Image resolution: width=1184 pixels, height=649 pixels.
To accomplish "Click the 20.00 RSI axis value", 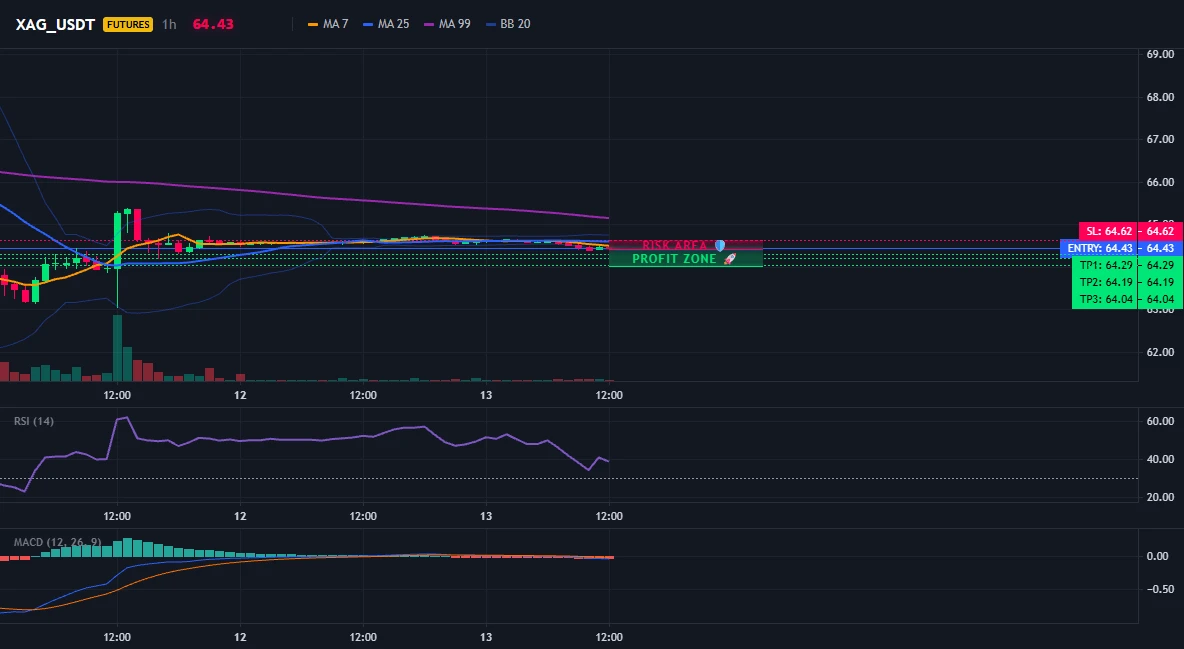I will pyautogui.click(x=1161, y=497).
